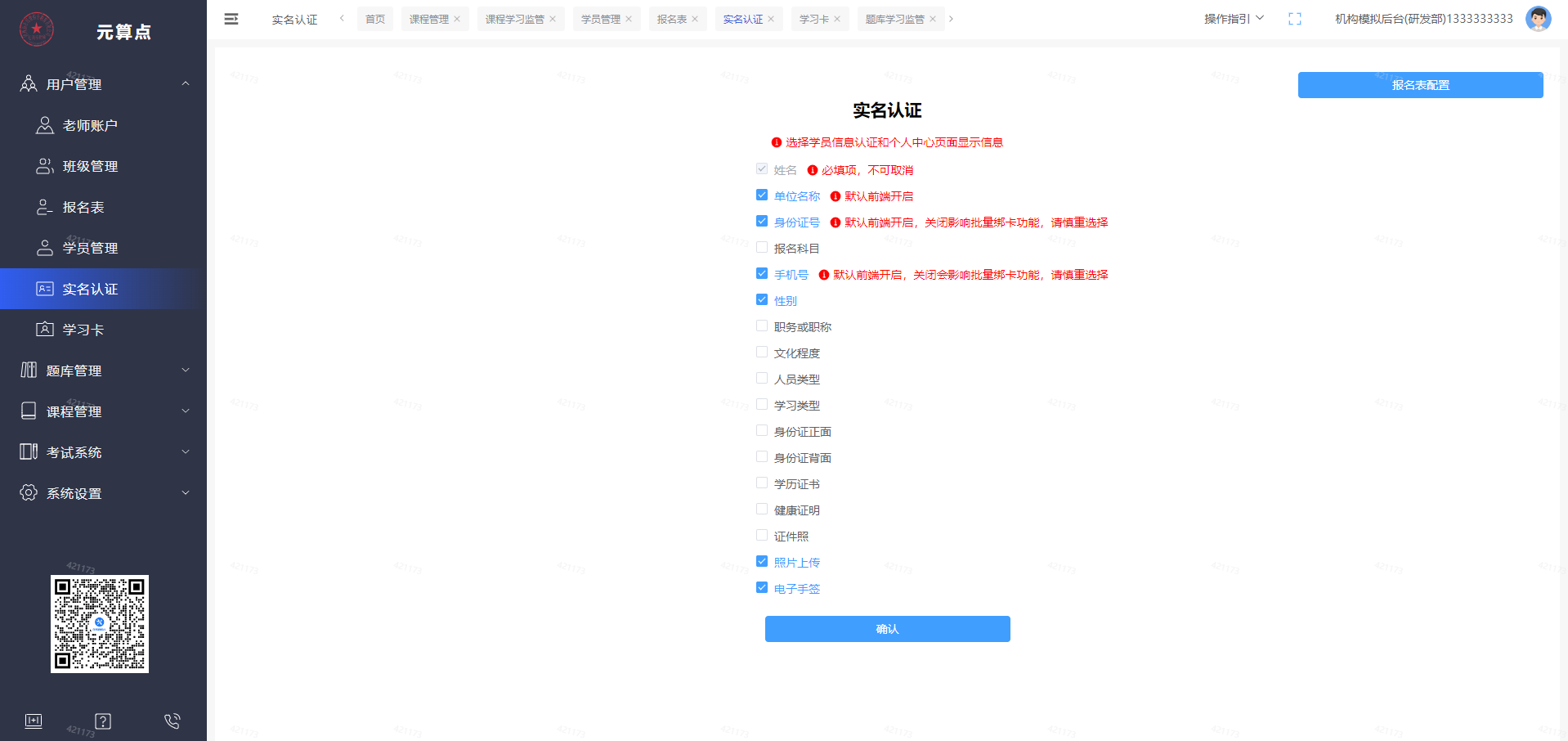Click account name 机构模拟后台(研发部)1333333333

[x=1423, y=19]
